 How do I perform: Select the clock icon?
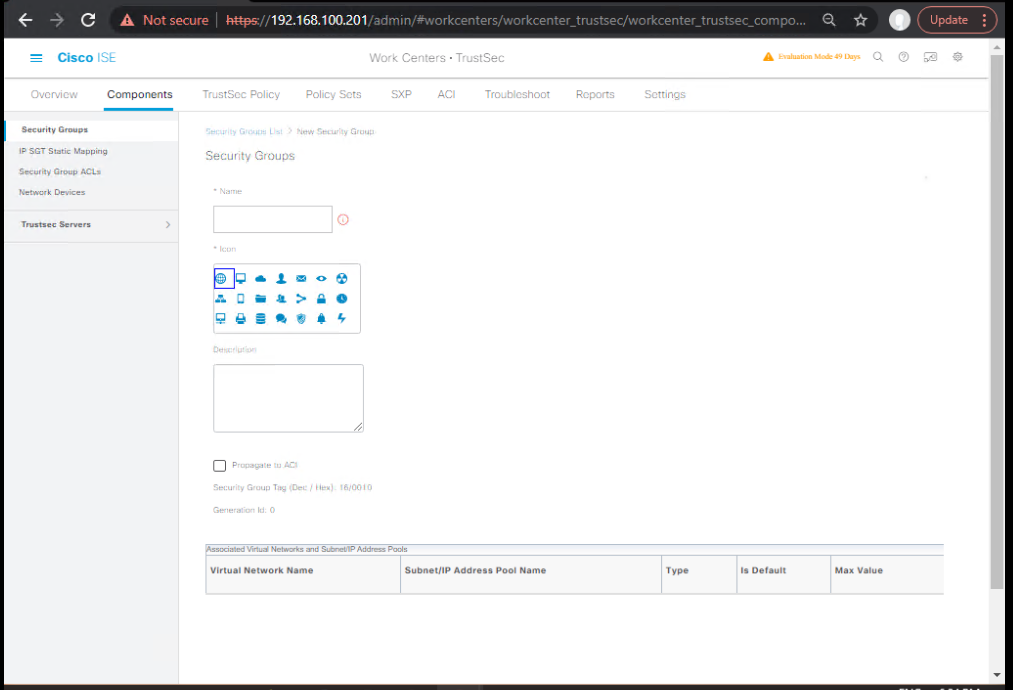click(x=342, y=298)
